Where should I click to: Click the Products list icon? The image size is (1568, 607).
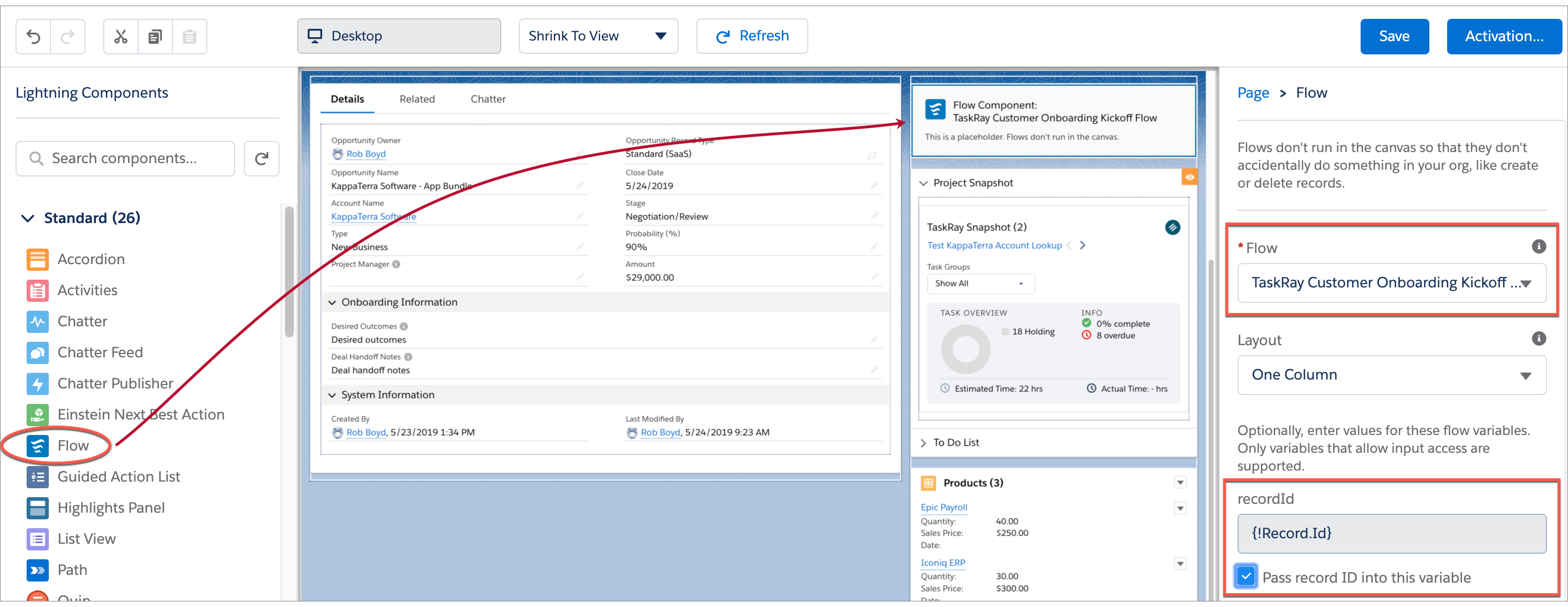(x=928, y=483)
